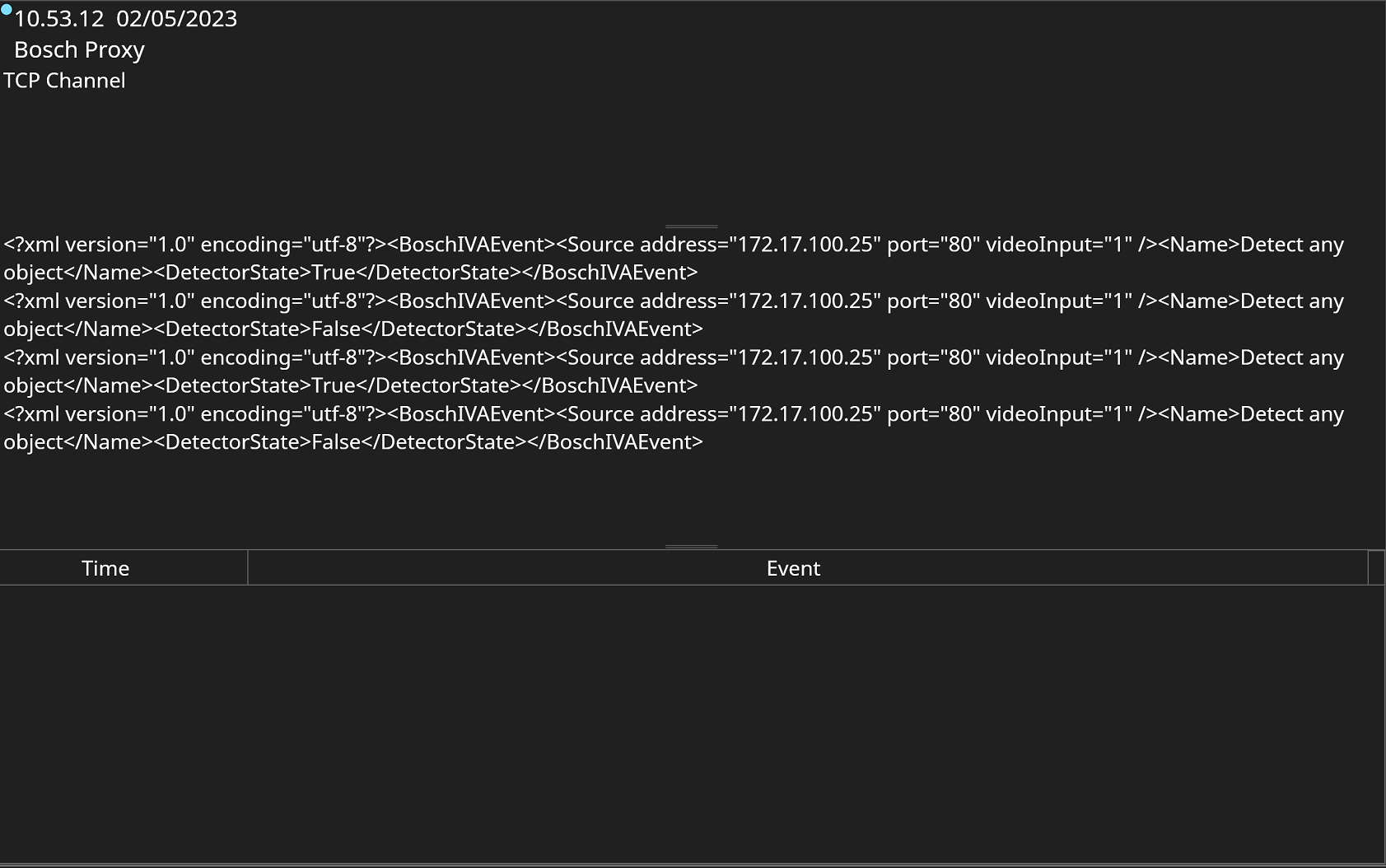The width and height of the screenshot is (1386, 868).
Task: Select the last BoschIVAEvent XML line
Action: 673,414
